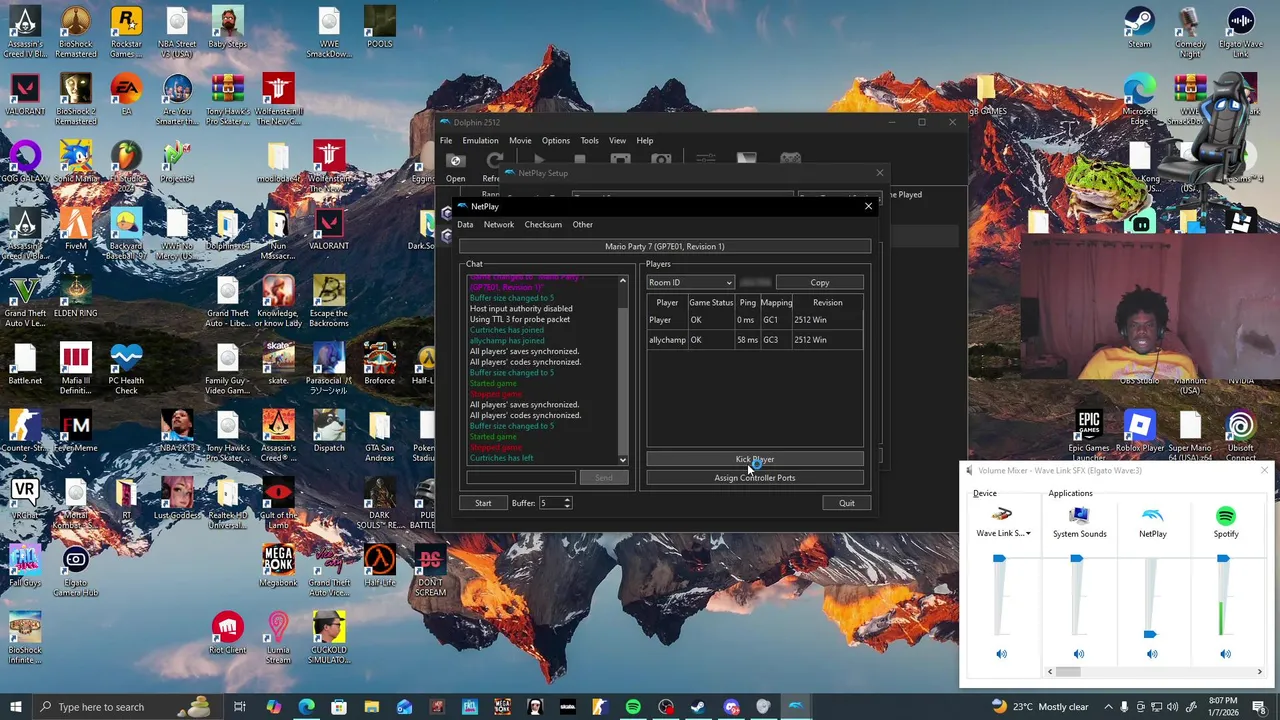Click the Open icon in Dolphin's toolbar

(456, 168)
